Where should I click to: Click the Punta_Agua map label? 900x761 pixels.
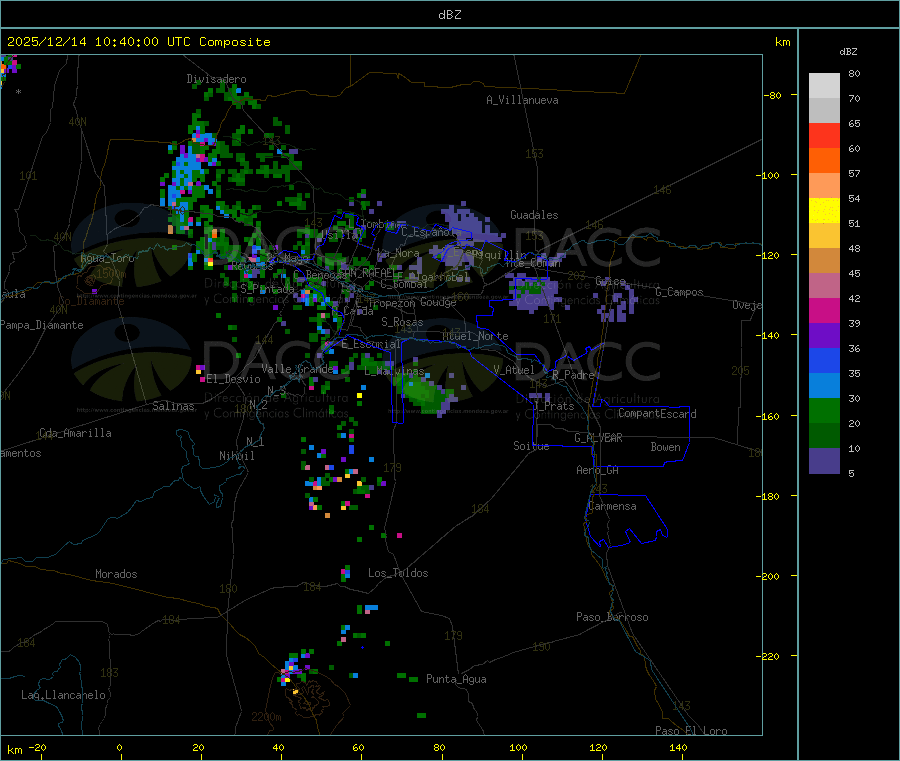click(x=456, y=679)
